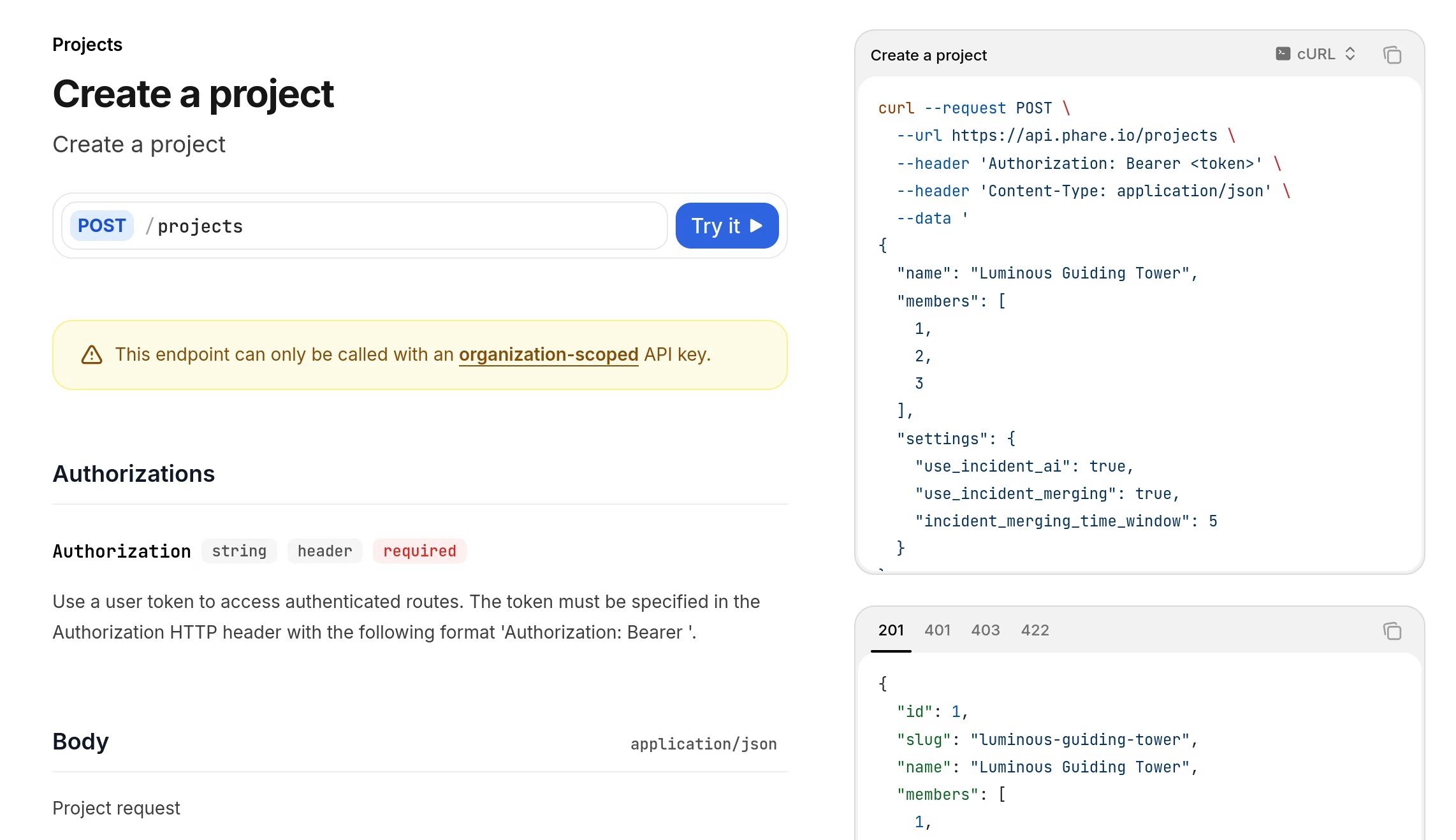Select the required badge next to Authorization
Viewport: 1456px width, 840px height.
pos(419,551)
